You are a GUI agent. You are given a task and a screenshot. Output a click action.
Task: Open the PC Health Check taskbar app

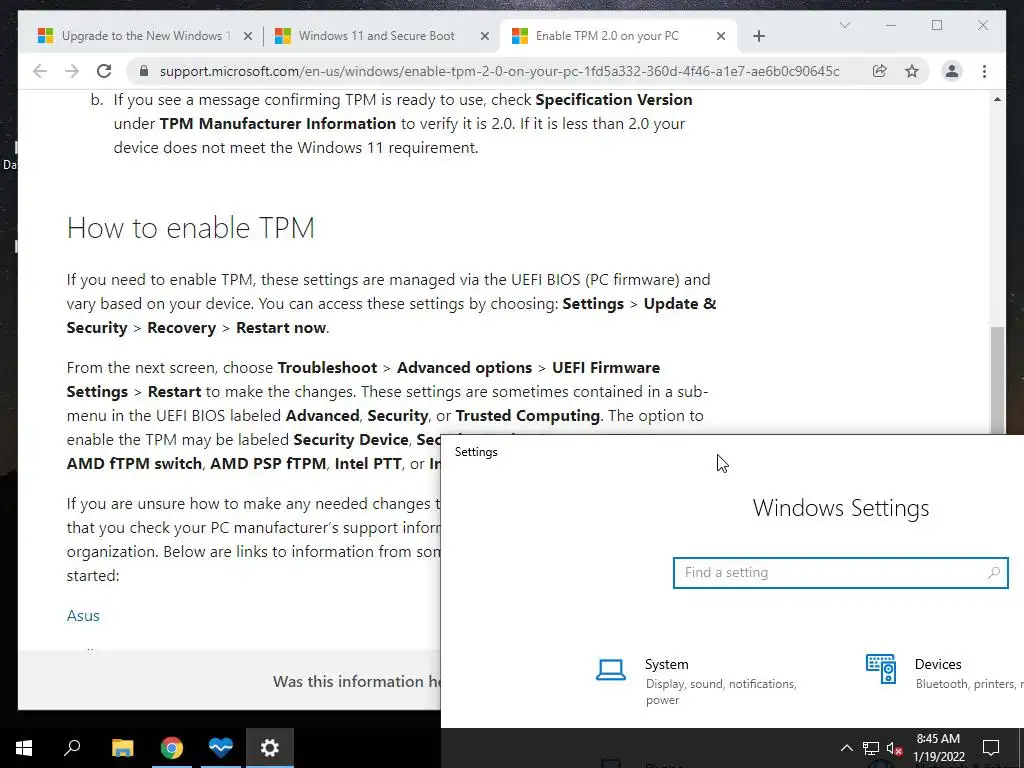(221, 748)
